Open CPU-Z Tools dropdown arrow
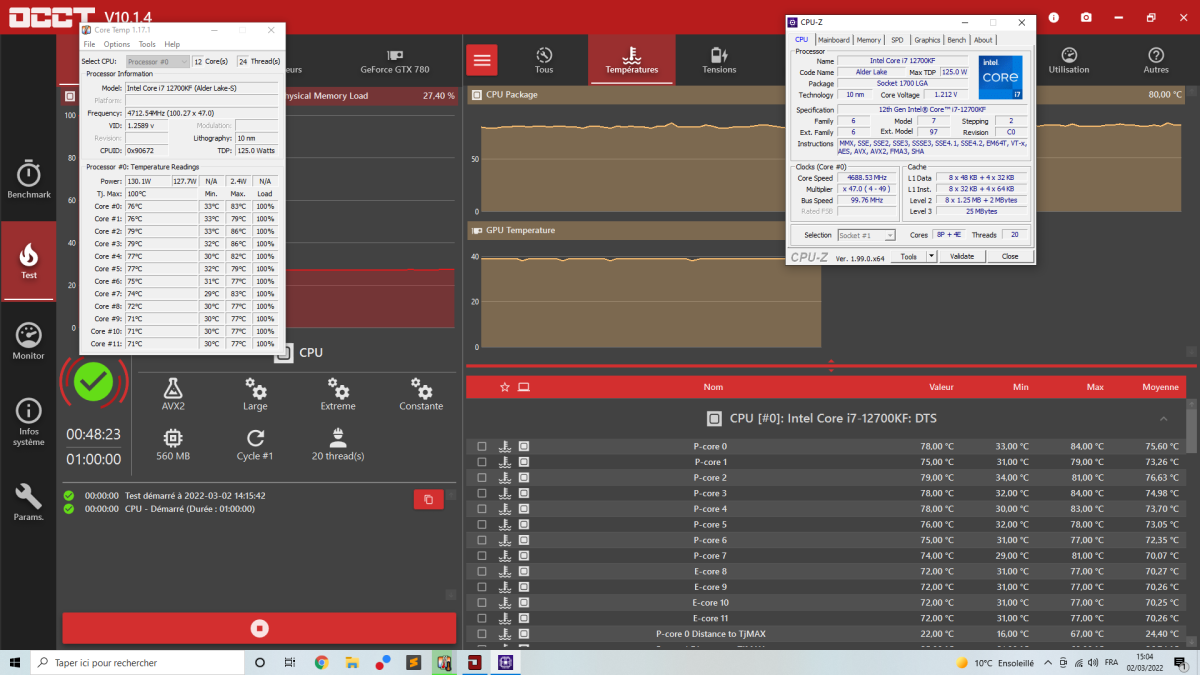Image resolution: width=1200 pixels, height=675 pixels. click(x=931, y=256)
